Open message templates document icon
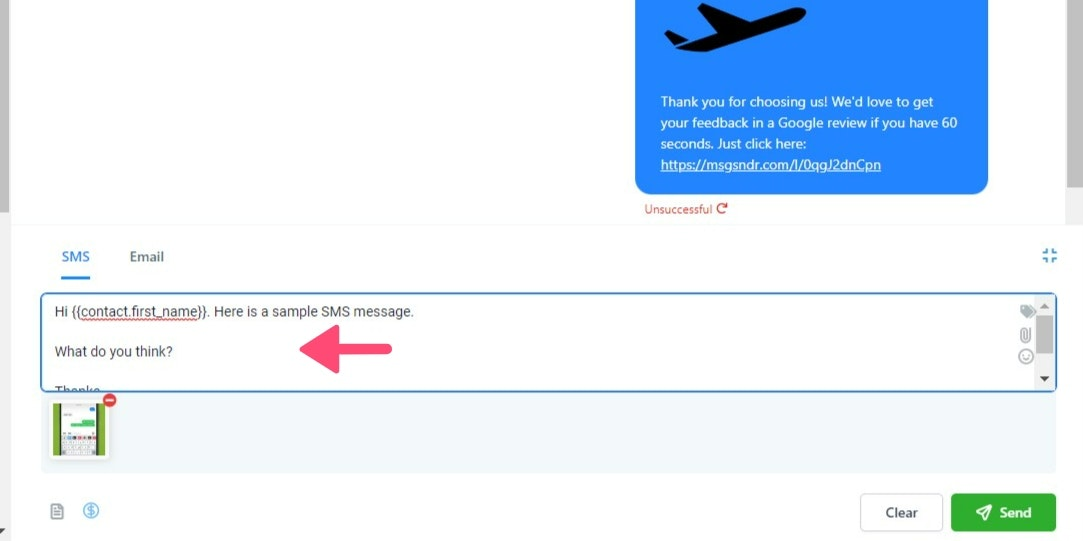The image size is (1083, 541). 57,511
